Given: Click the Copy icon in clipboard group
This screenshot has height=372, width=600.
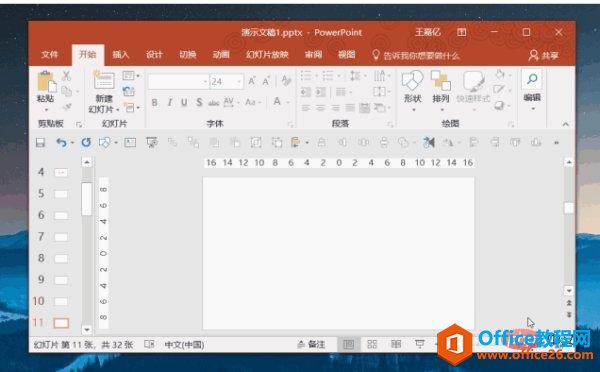Looking at the screenshot, I should 67,91.
